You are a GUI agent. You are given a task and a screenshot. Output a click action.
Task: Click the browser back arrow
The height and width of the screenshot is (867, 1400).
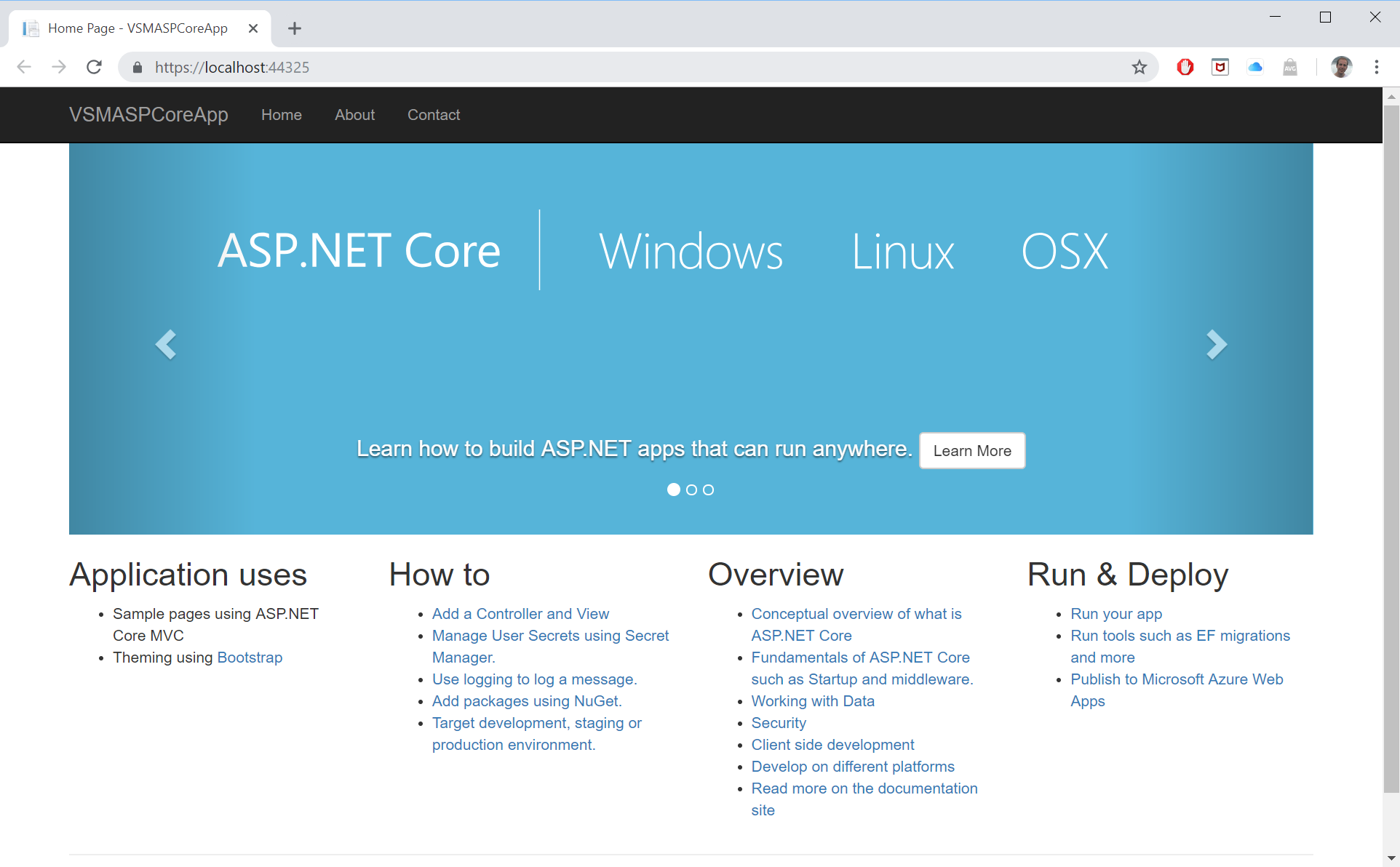pyautogui.click(x=24, y=67)
